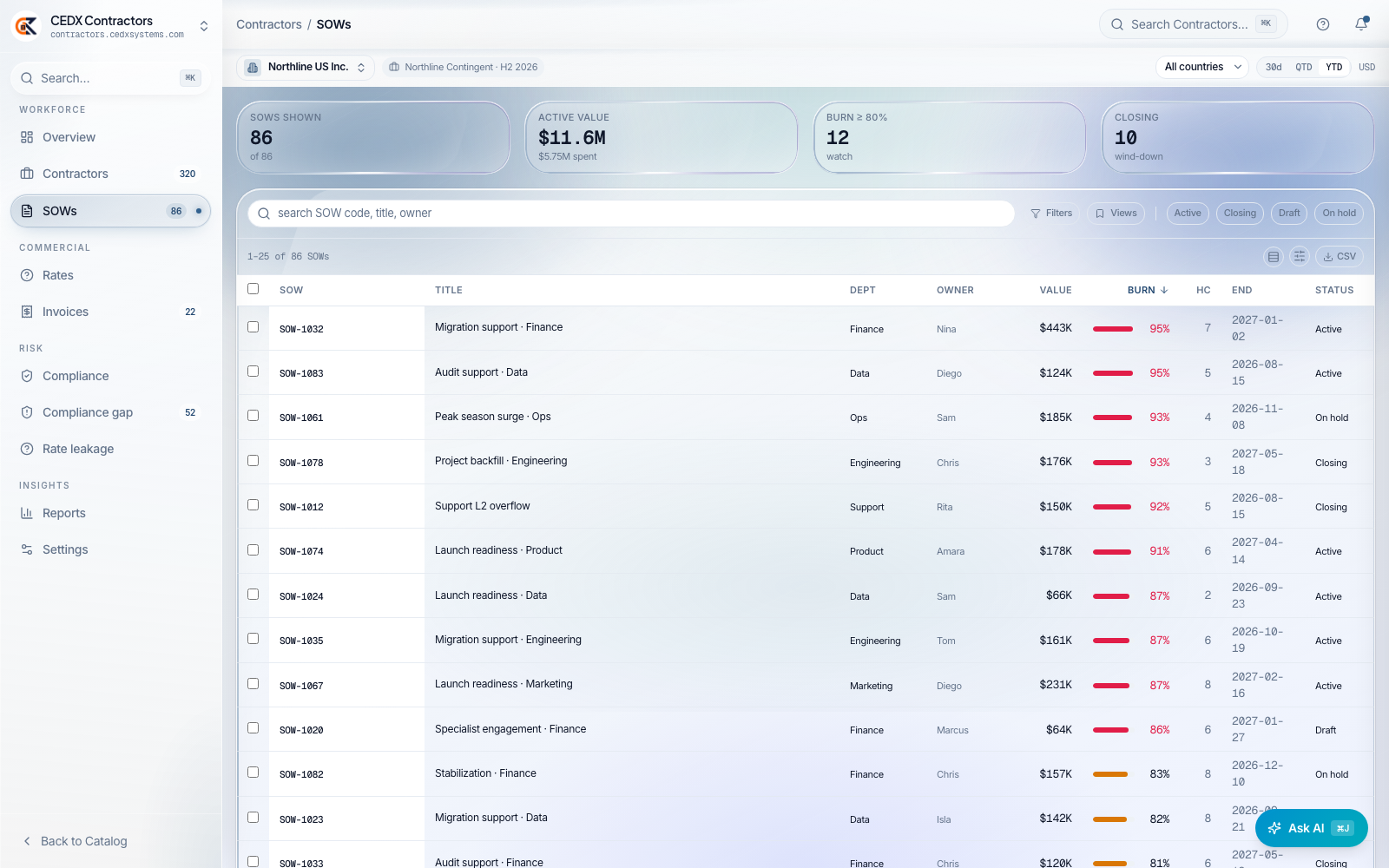Check the SOW-1035 row checkbox
The height and width of the screenshot is (868, 1389).
pyautogui.click(x=253, y=639)
